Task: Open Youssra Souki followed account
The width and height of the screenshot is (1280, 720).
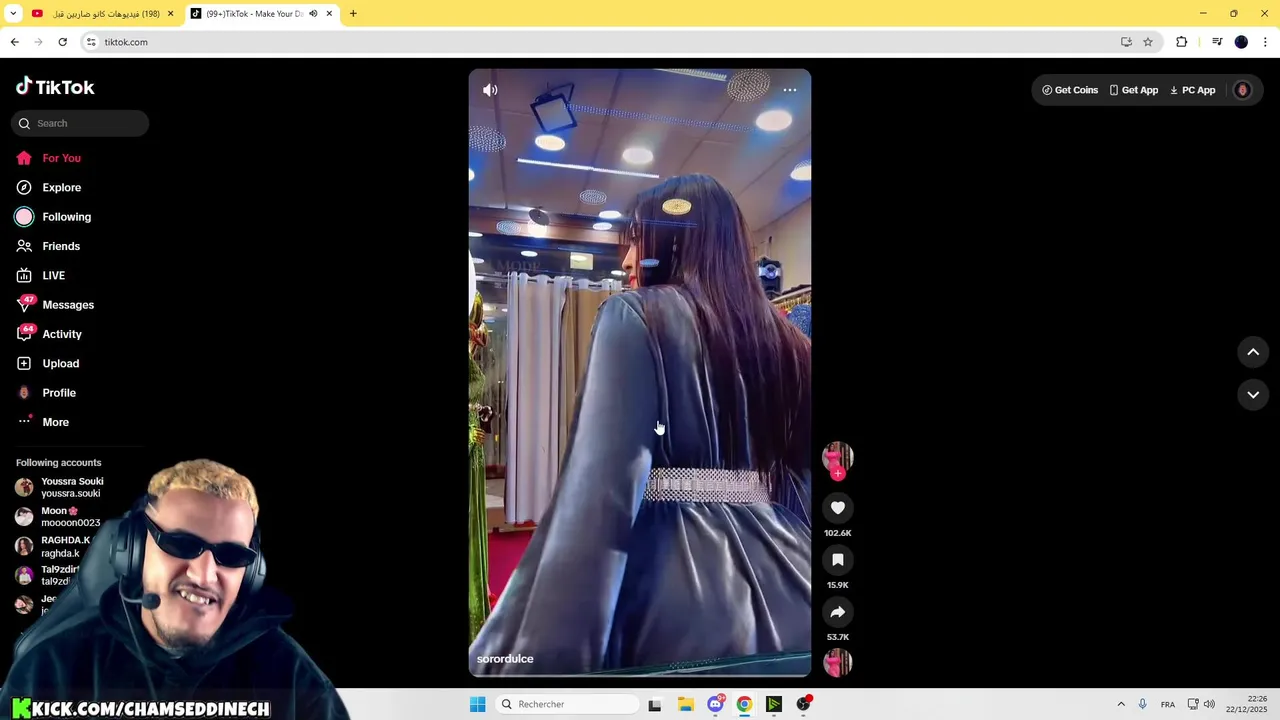Action: point(60,487)
